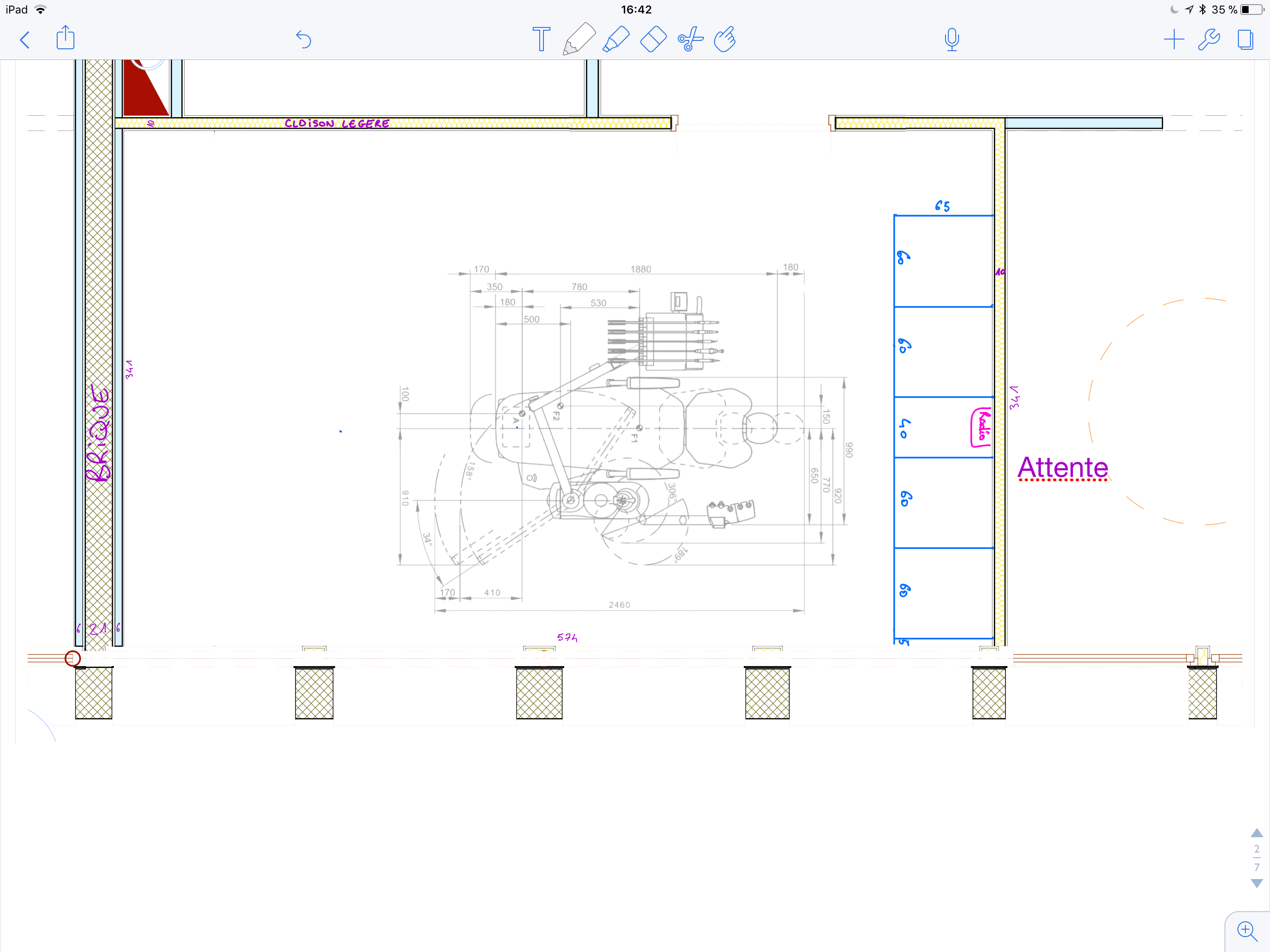Screen dimensions: 1270x952
Task: Open the wrench settings menu
Action: (1209, 40)
